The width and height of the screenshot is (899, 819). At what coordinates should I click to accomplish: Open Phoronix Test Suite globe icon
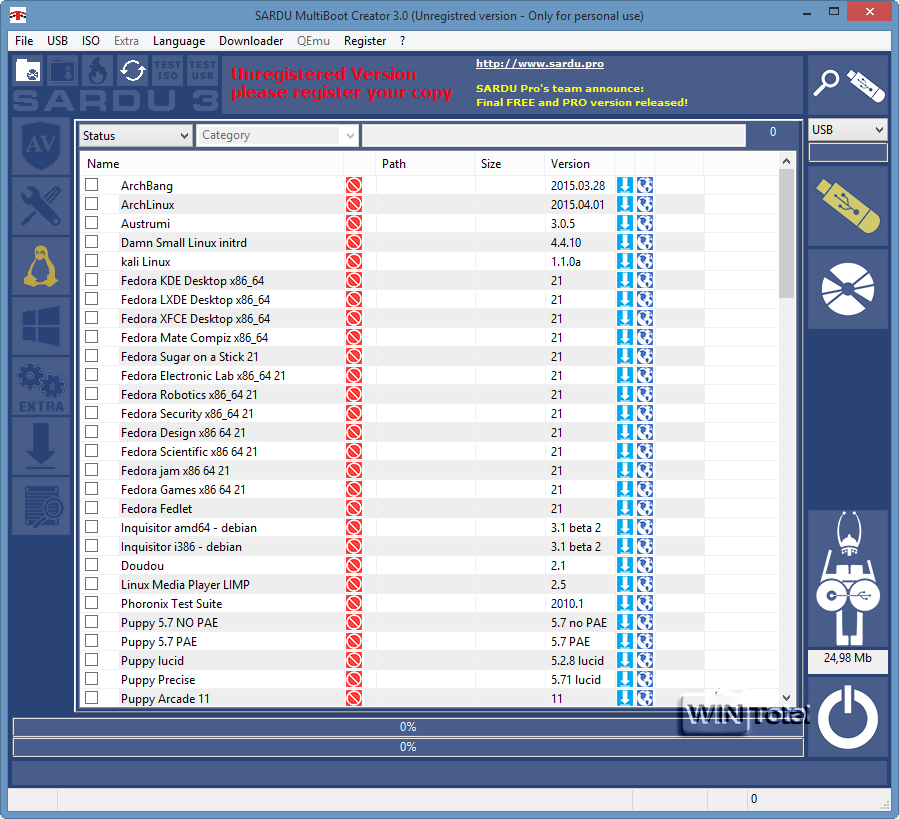pos(645,603)
